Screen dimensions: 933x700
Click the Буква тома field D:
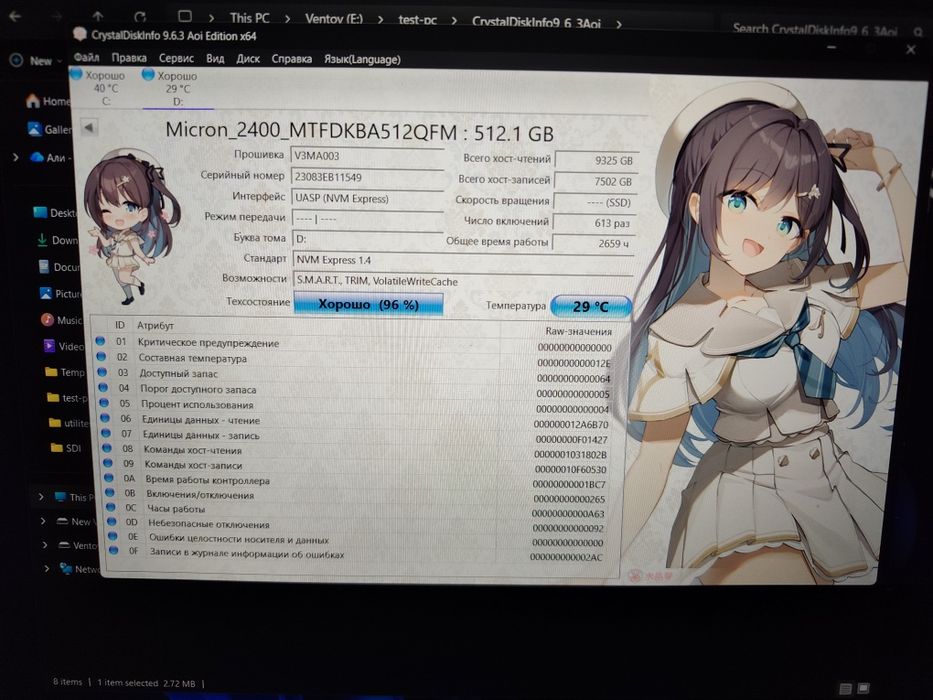click(368, 239)
